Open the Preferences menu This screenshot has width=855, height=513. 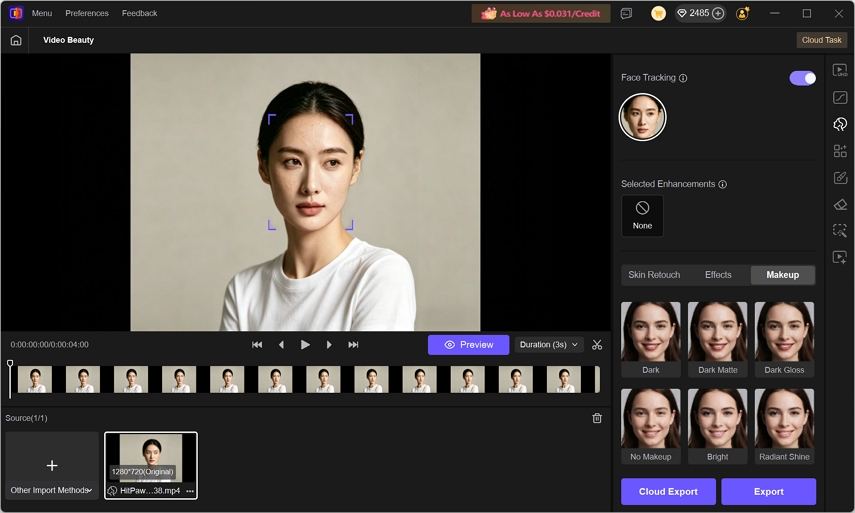(x=87, y=13)
